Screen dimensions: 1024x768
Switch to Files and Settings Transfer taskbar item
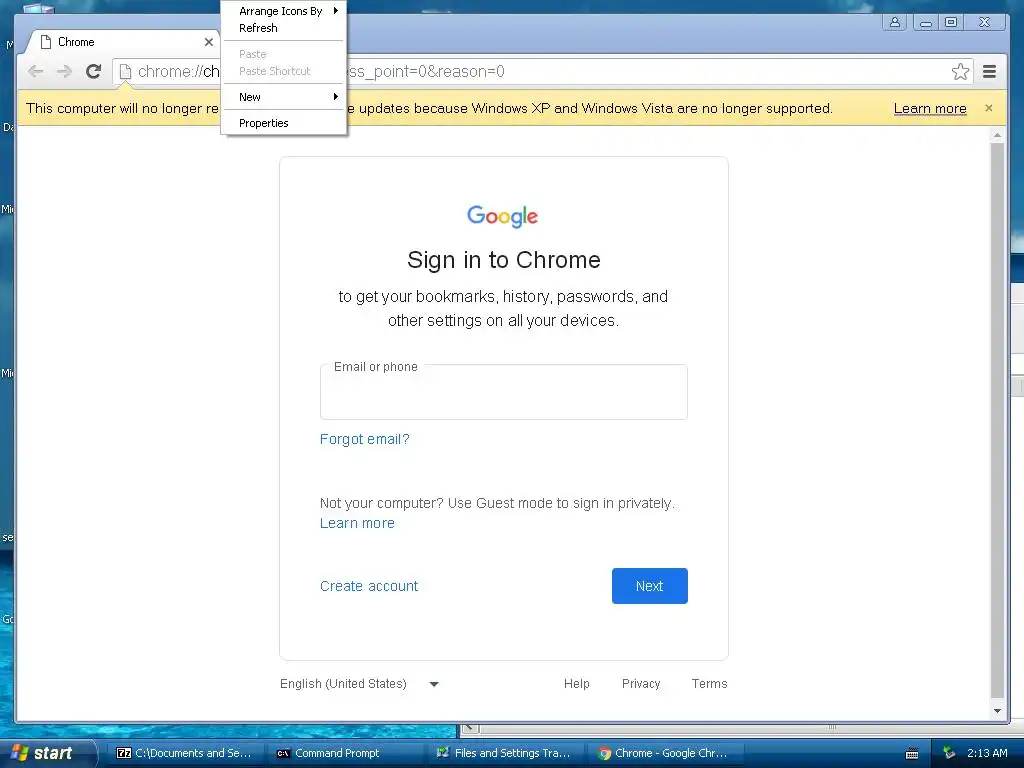(505, 753)
